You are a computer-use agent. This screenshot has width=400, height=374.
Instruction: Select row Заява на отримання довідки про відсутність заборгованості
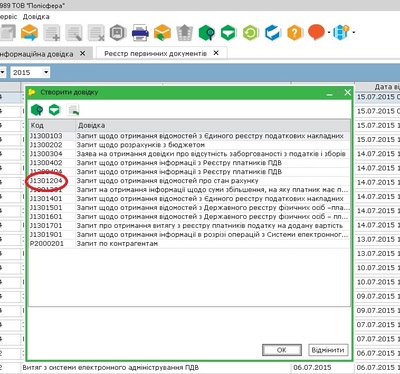(x=189, y=154)
